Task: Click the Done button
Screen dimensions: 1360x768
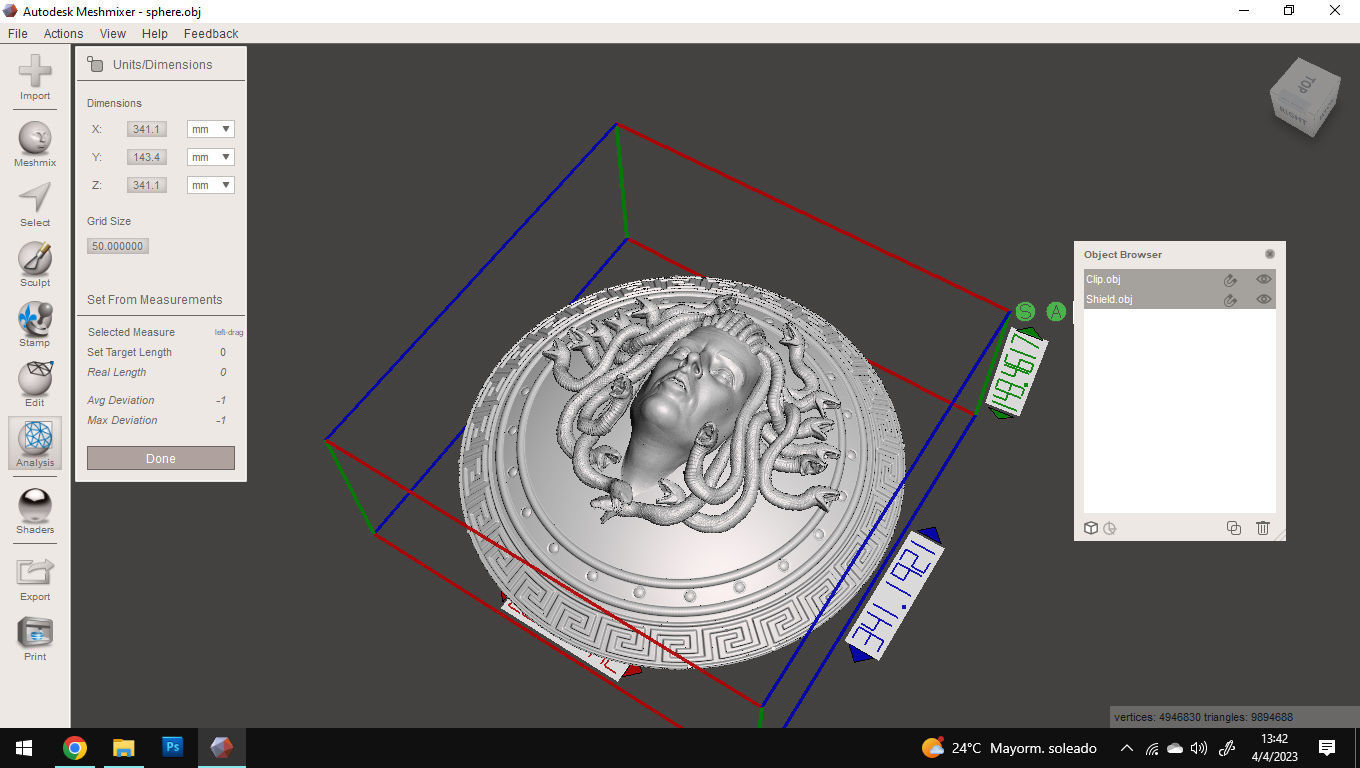Action: (161, 458)
